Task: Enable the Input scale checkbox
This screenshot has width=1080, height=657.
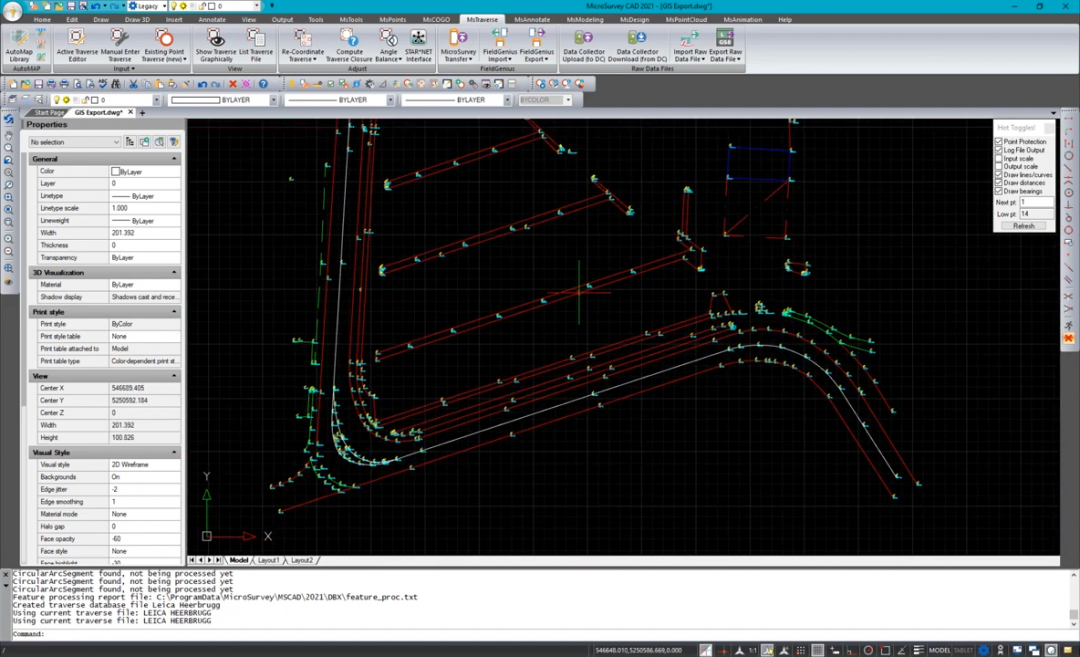Action: 999,158
